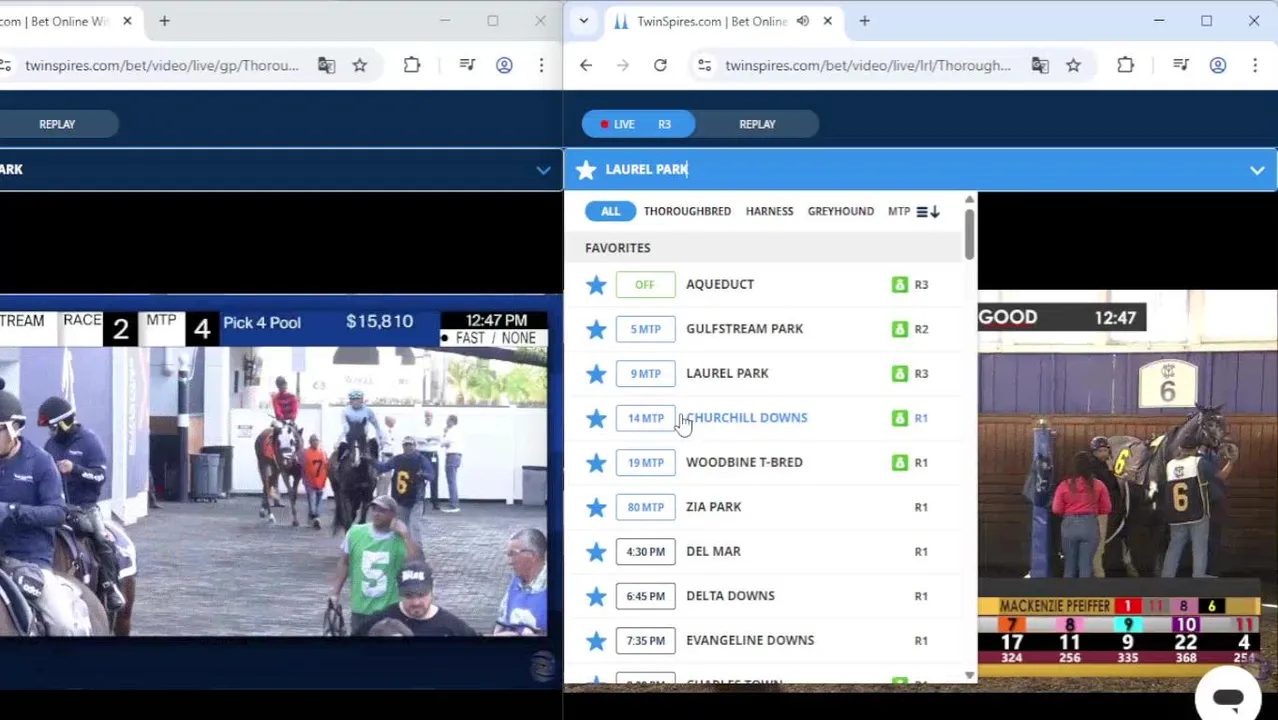Select Churchill Downs track
This screenshot has height=720, width=1278.
pyautogui.click(x=746, y=418)
